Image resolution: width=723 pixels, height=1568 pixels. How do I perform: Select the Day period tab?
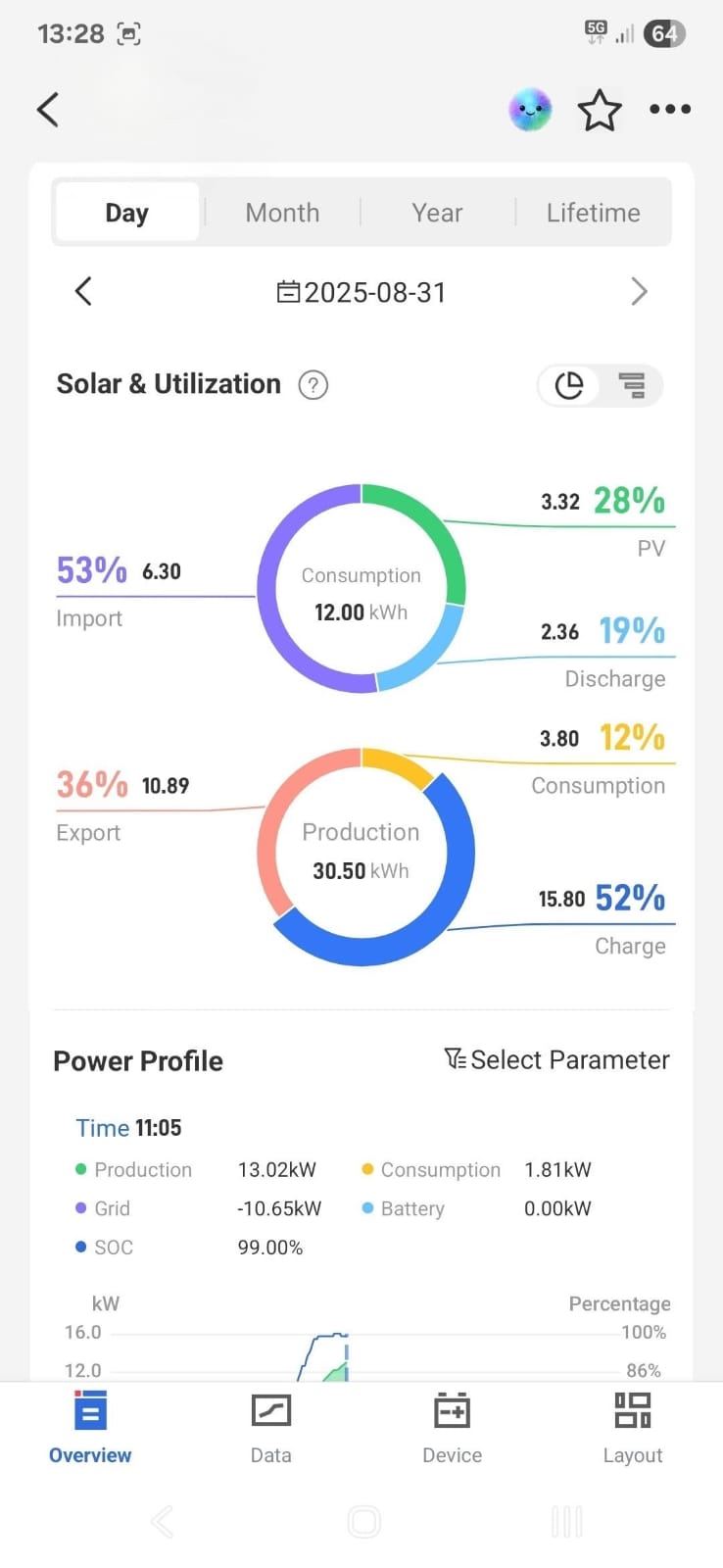[127, 213]
